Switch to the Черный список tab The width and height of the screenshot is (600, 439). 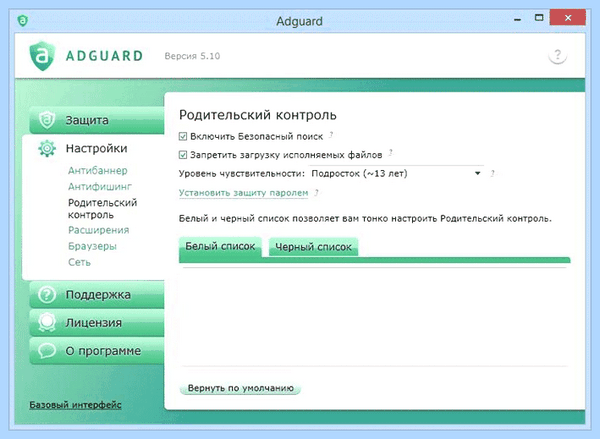click(x=313, y=247)
